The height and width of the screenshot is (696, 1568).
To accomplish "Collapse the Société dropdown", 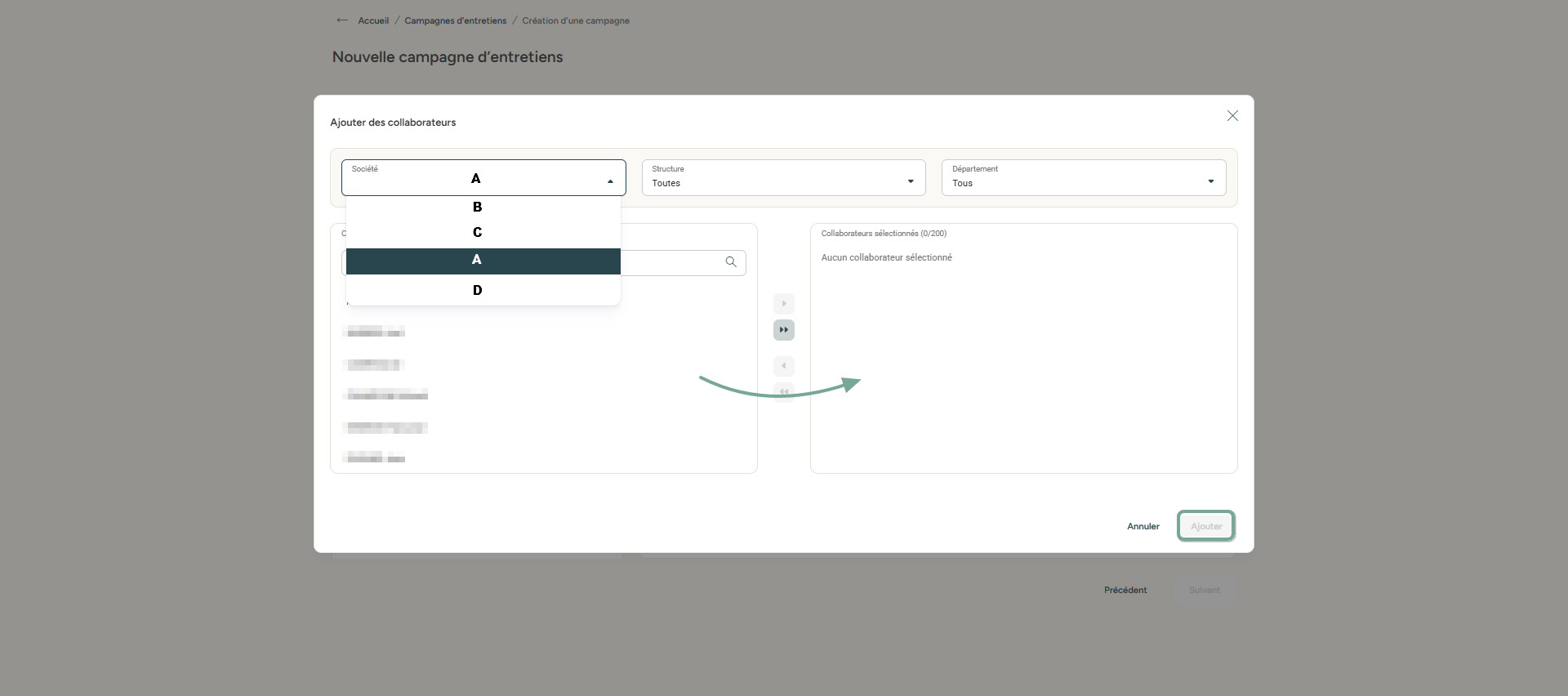I will pos(610,181).
